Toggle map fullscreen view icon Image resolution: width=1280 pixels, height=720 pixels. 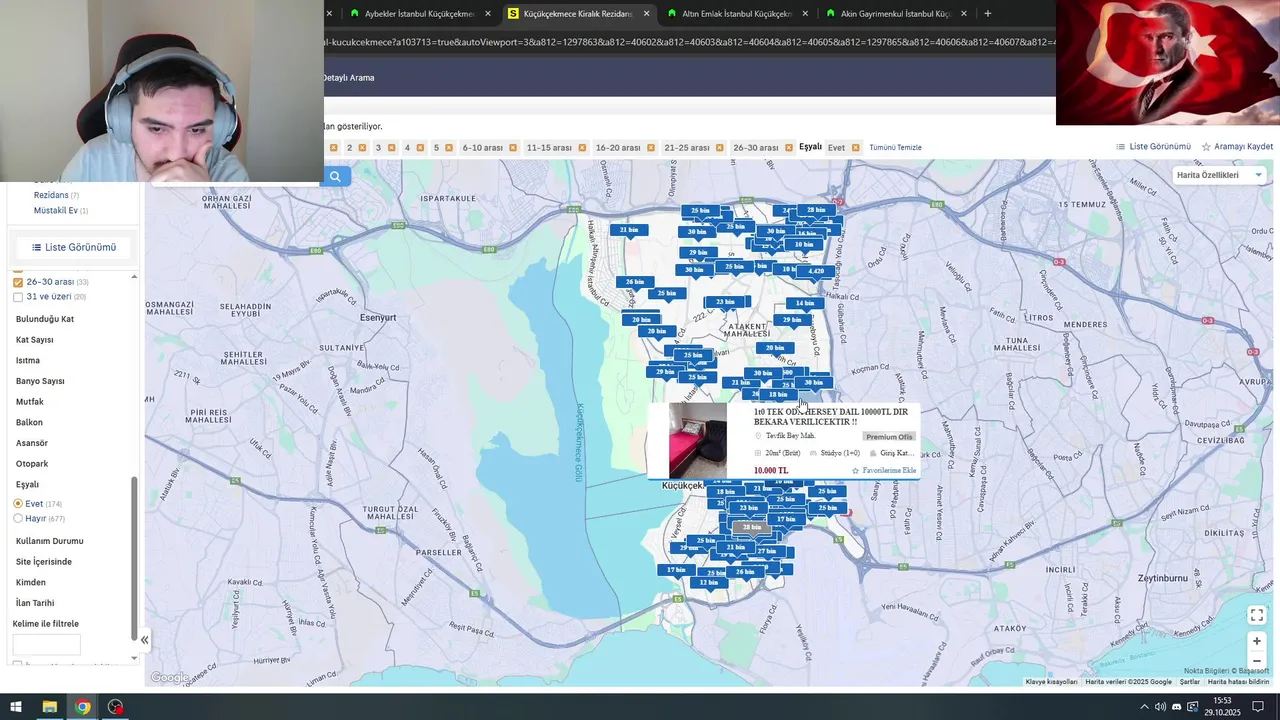tap(1257, 615)
